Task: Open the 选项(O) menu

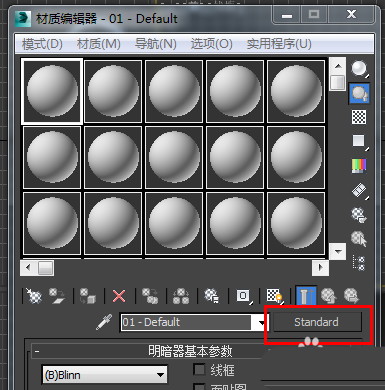Action: (x=212, y=44)
